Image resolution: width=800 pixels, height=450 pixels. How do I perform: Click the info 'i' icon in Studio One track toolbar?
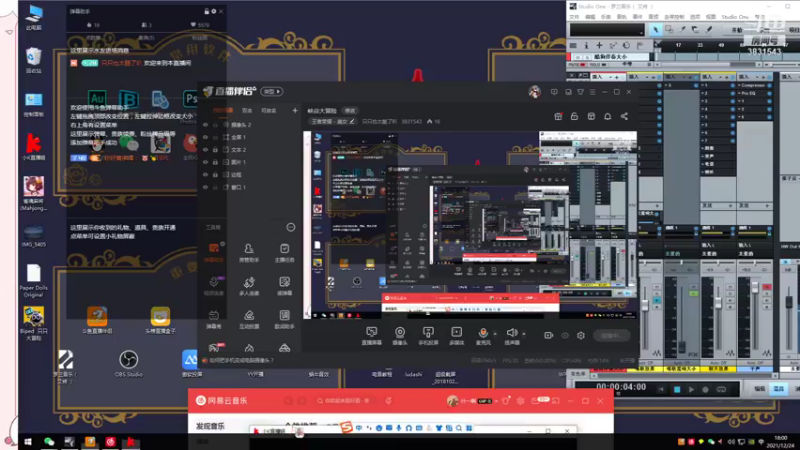(x=586, y=45)
